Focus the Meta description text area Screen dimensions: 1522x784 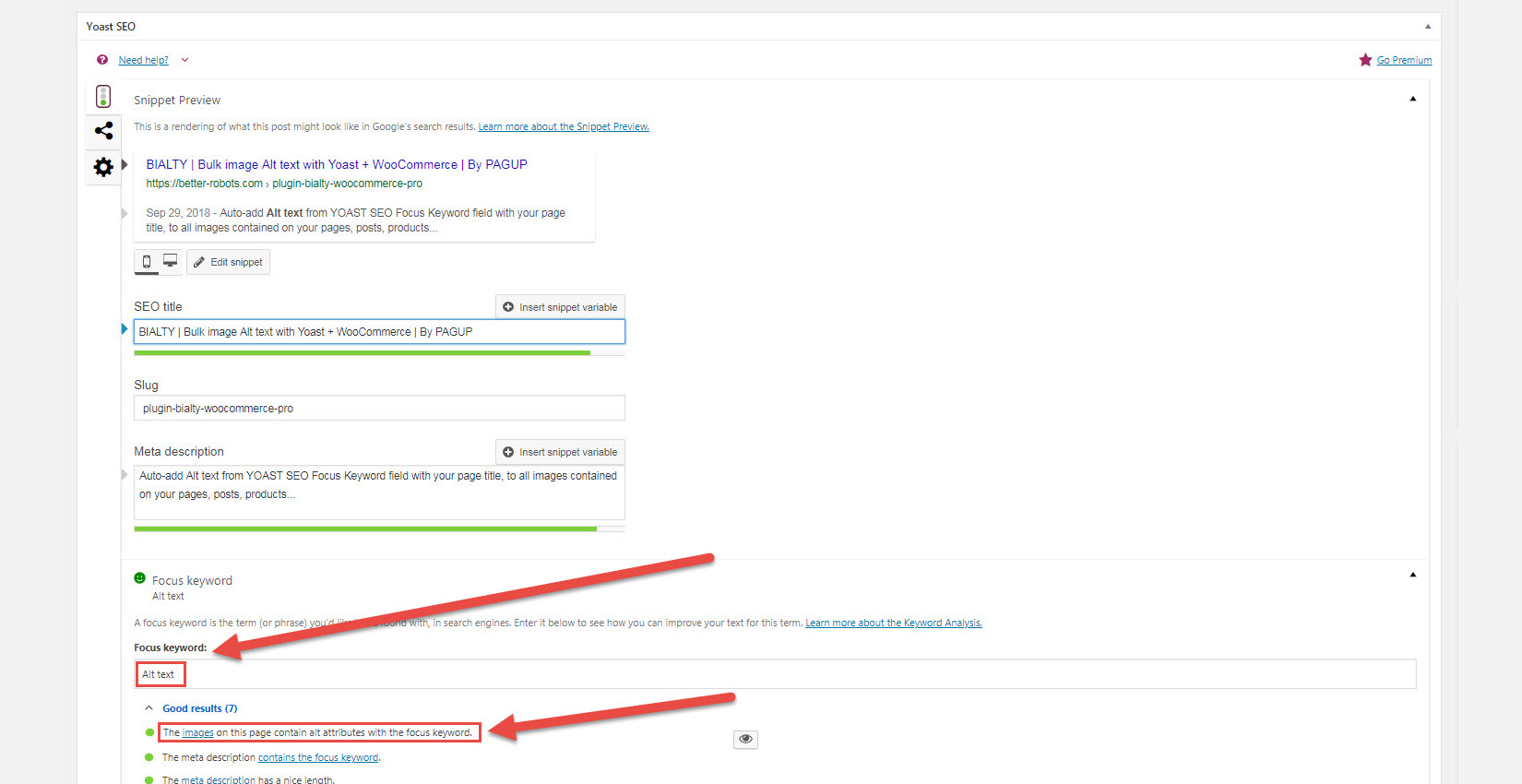pos(379,493)
